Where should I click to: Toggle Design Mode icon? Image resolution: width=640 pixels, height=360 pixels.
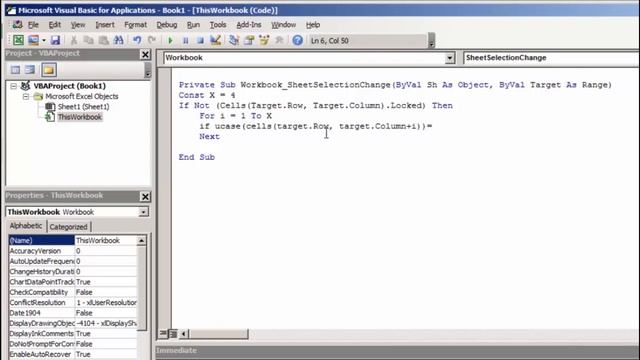pos(215,40)
